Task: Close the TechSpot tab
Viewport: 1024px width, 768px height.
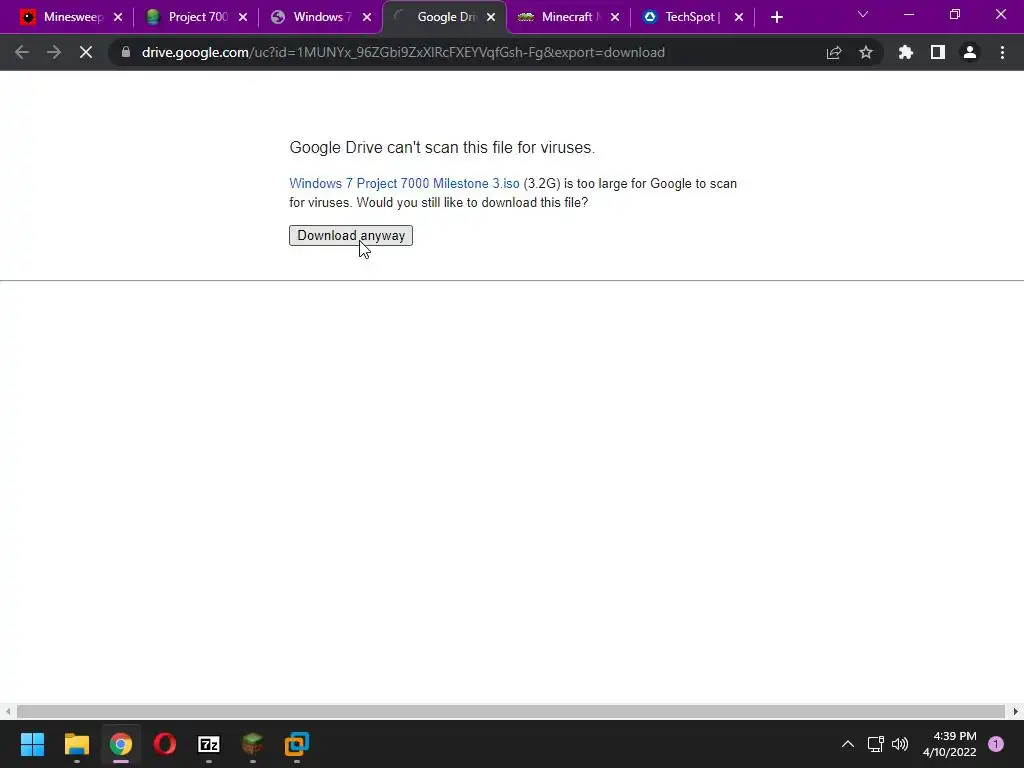Action: (x=739, y=17)
